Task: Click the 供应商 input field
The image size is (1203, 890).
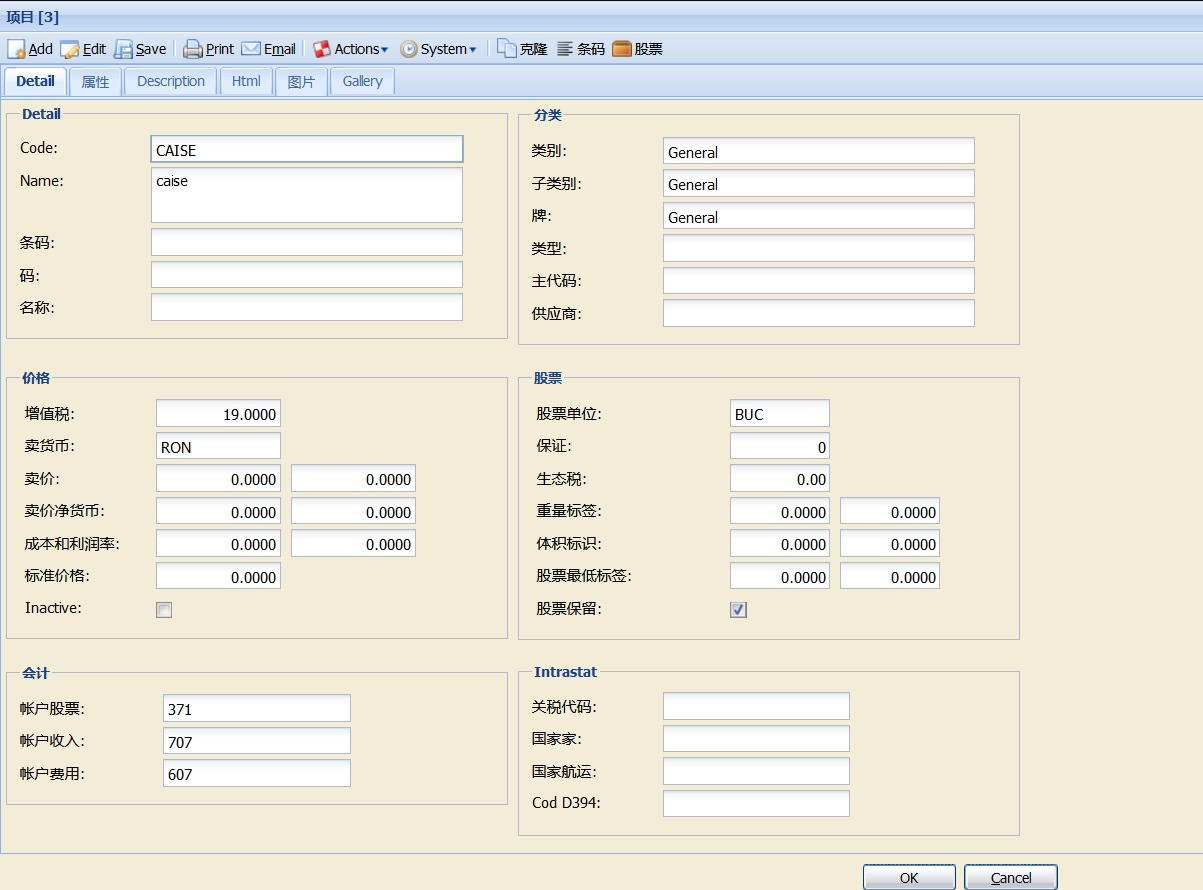Action: [x=819, y=313]
